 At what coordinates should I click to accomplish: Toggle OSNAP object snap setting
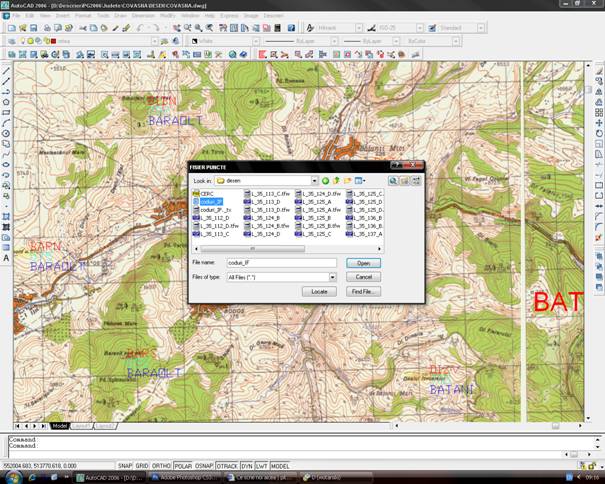click(x=204, y=466)
